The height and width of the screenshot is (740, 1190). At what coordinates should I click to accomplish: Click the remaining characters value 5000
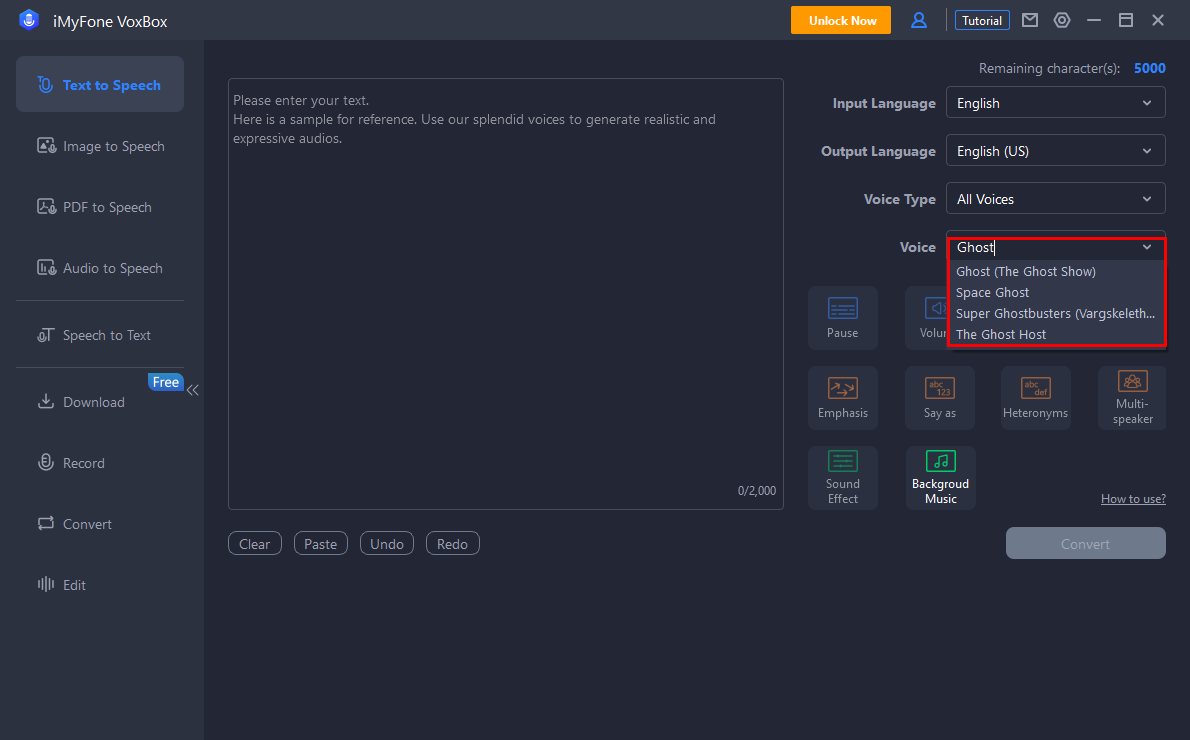coord(1149,68)
